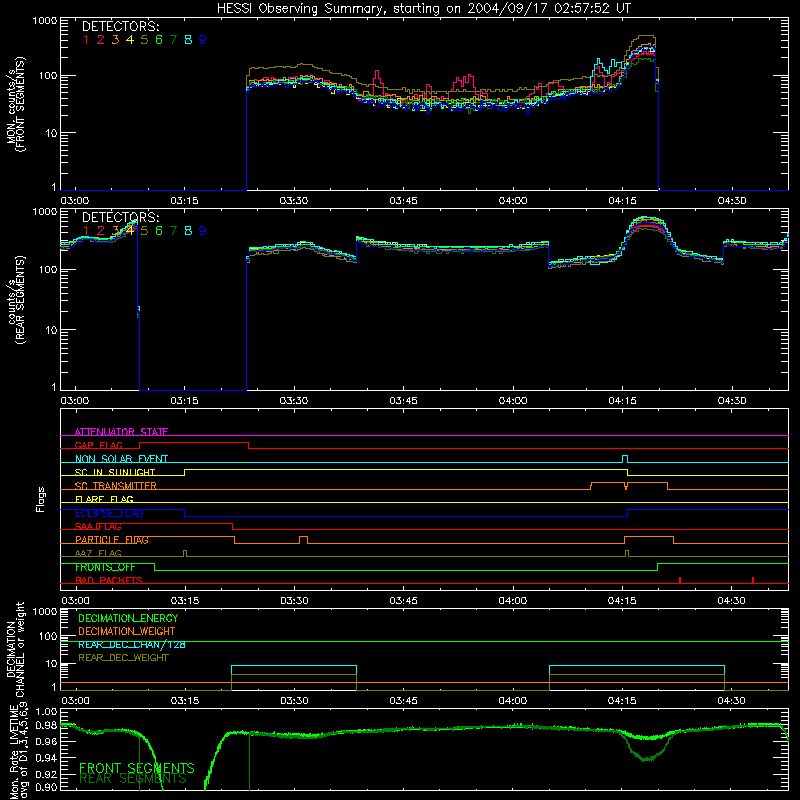Click the 03:45 time tick under decimation plot
800x800 pixels.
pyautogui.click(x=403, y=701)
